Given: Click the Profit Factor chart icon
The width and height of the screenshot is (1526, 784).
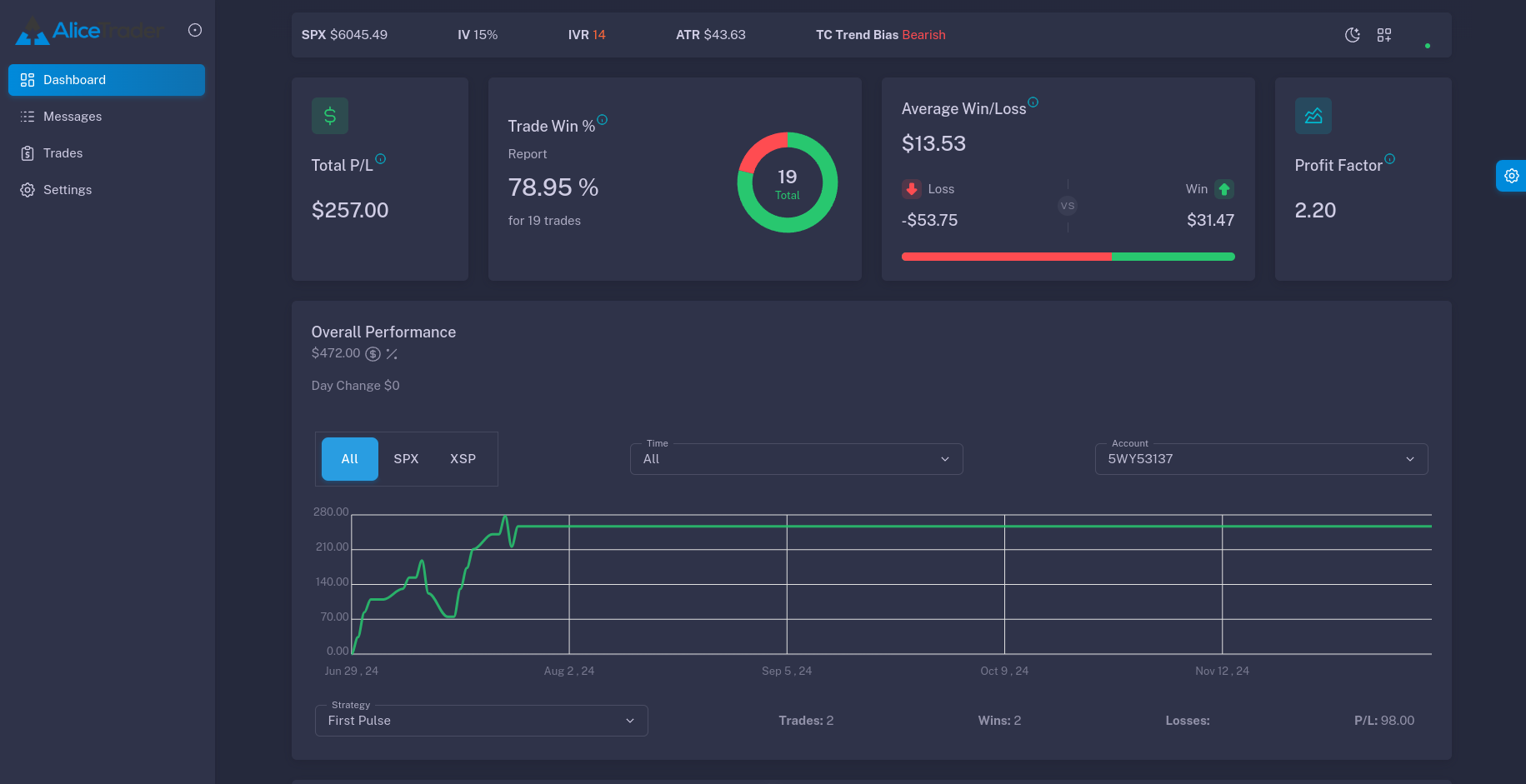Looking at the screenshot, I should tap(1313, 116).
